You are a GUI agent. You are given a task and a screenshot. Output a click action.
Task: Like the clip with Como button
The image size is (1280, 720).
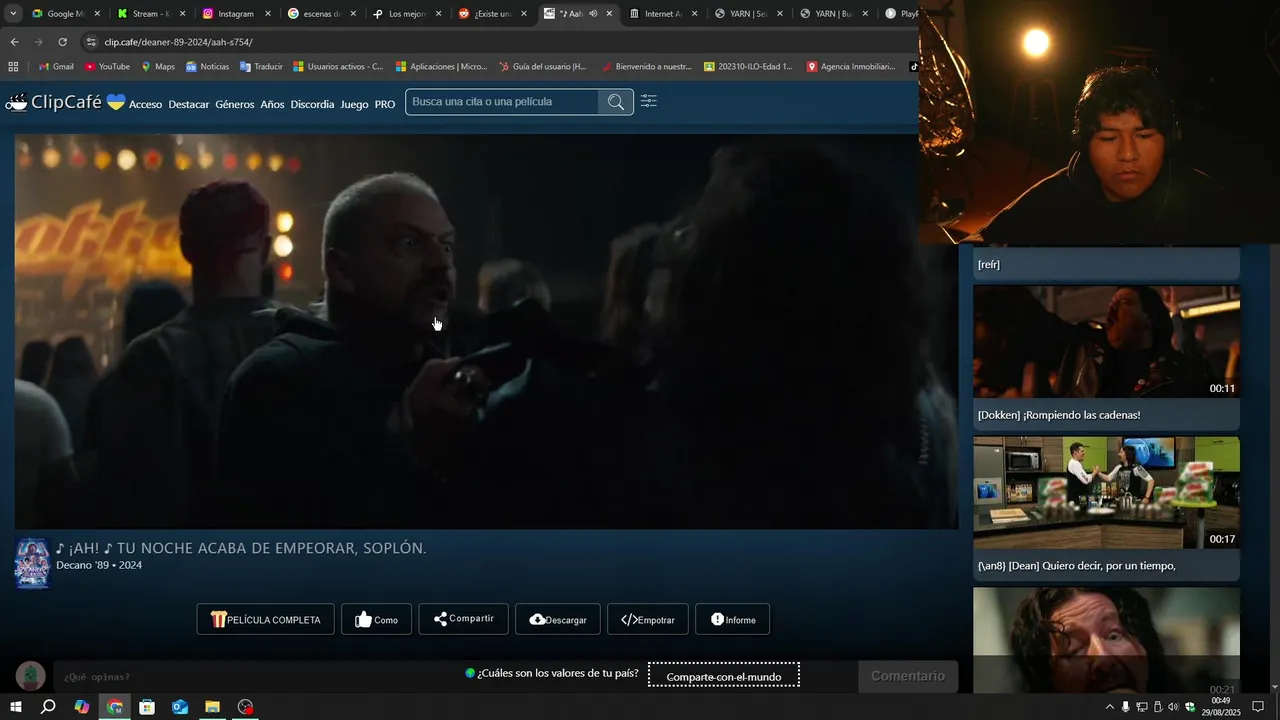point(376,619)
